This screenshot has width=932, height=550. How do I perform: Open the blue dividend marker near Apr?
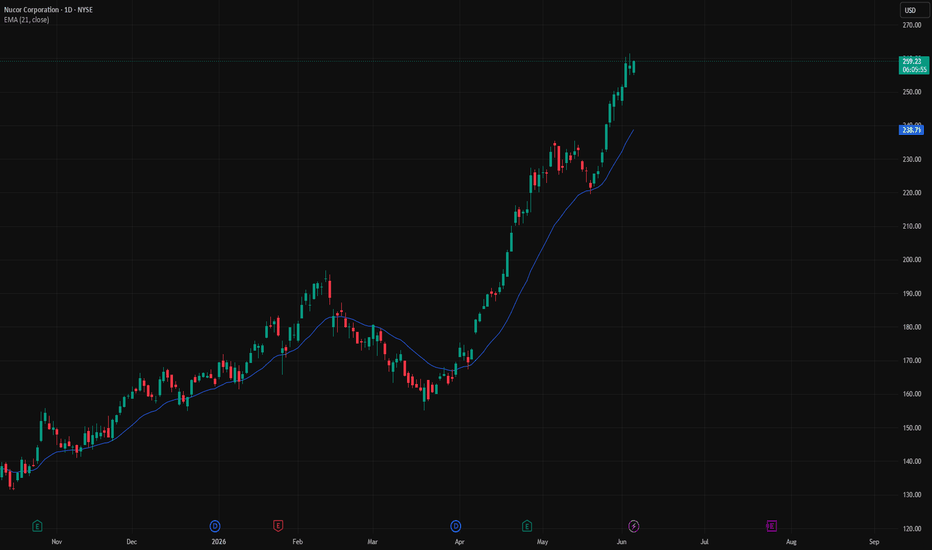[x=455, y=526]
